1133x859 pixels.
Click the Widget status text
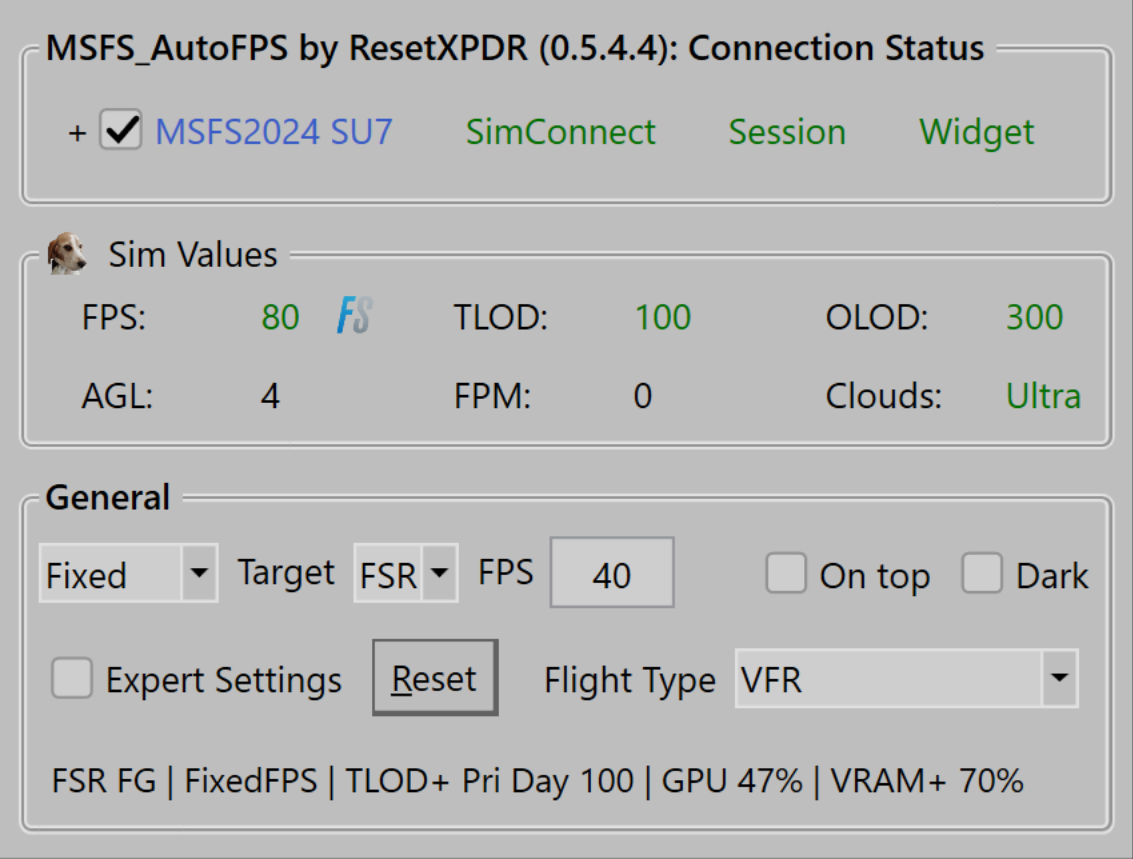click(x=977, y=133)
